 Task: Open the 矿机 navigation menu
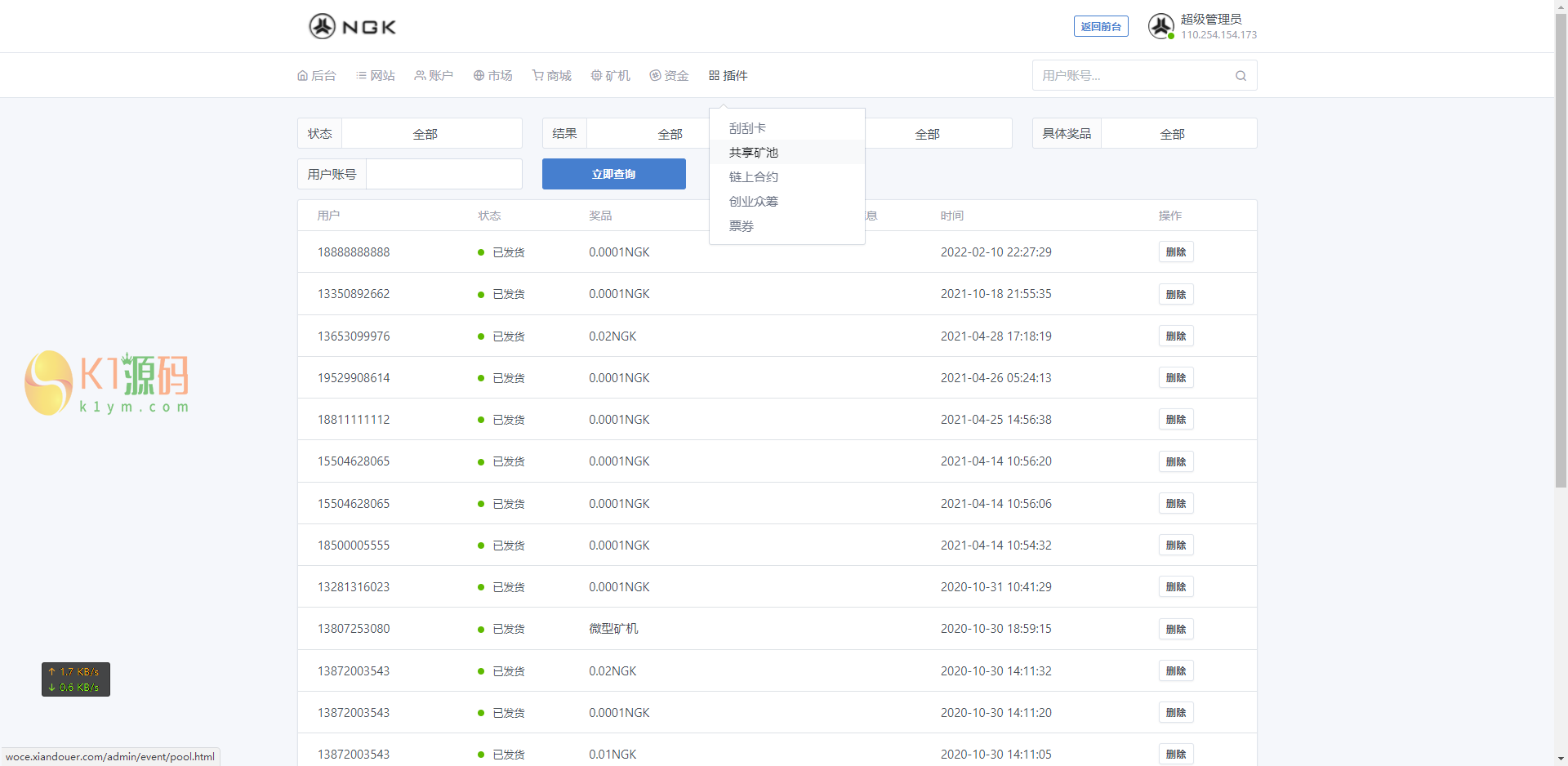[611, 76]
